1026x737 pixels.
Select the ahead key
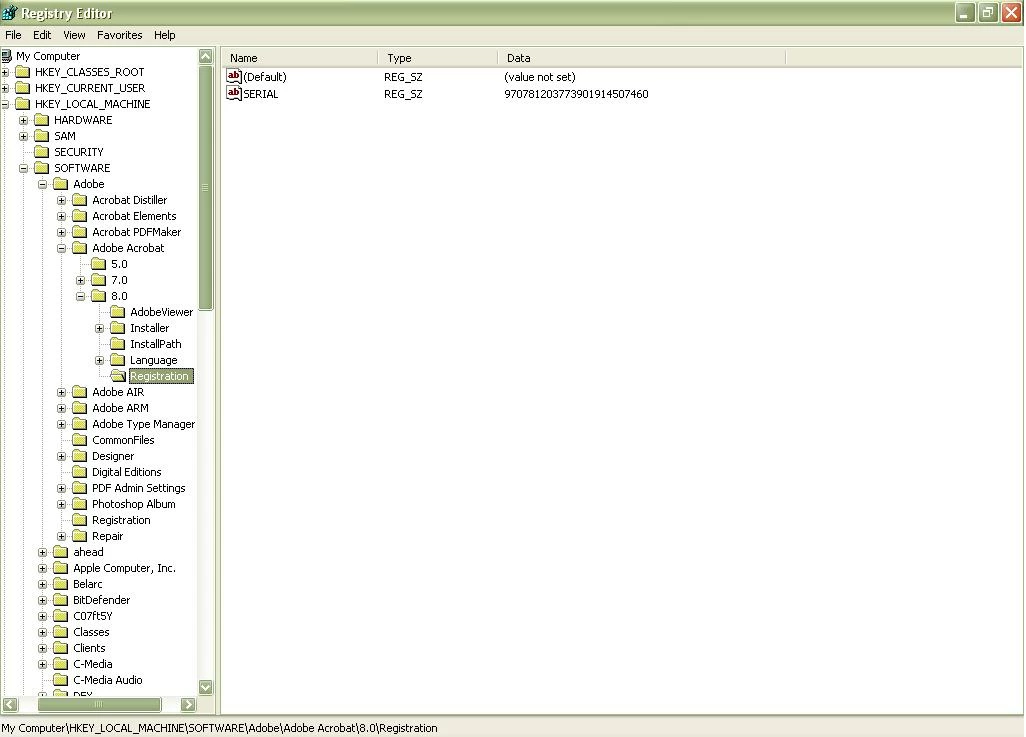(x=88, y=552)
